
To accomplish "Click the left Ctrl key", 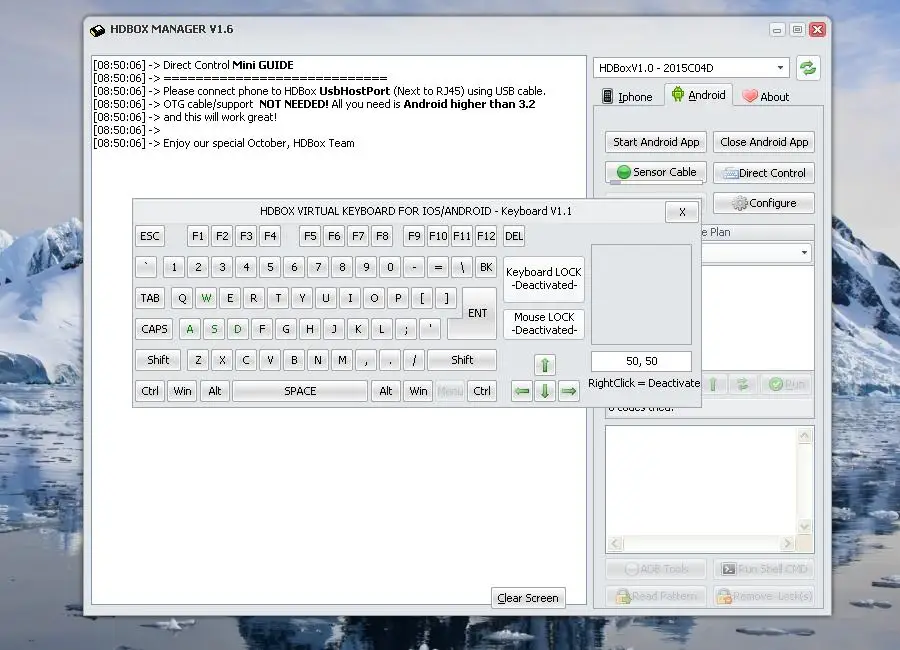I will click(150, 391).
